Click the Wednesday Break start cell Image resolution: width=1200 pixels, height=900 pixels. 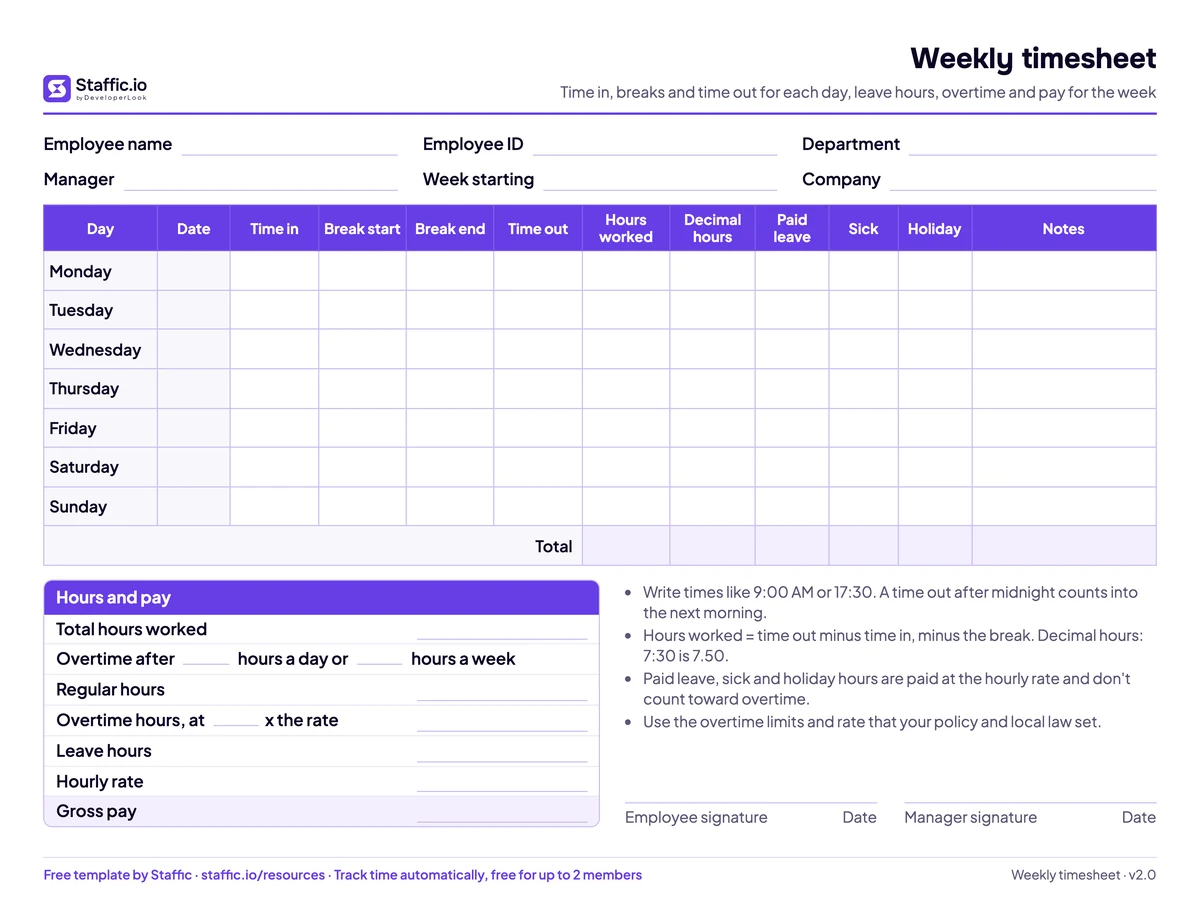click(362, 350)
